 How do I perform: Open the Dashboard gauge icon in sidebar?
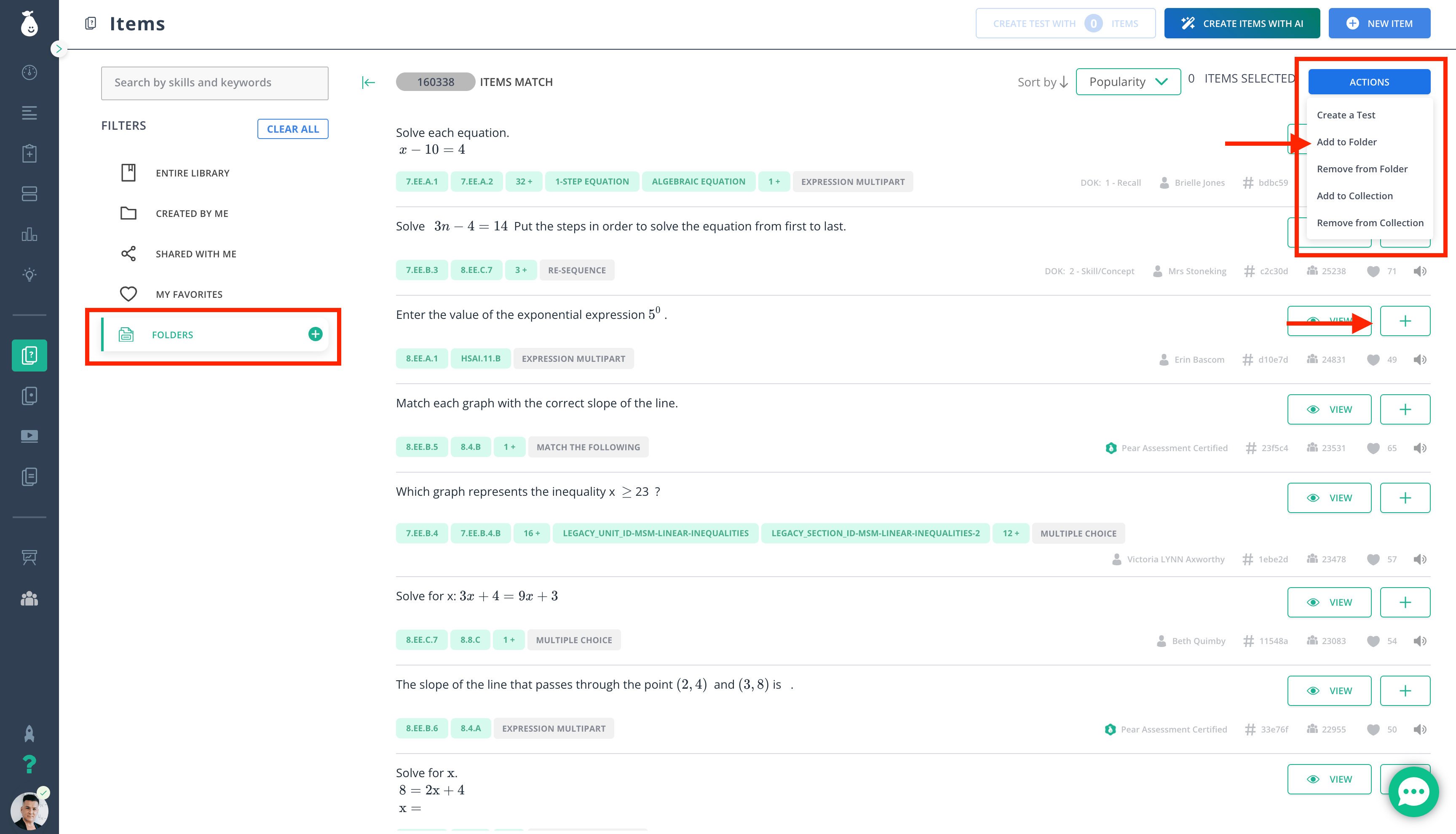(29, 72)
